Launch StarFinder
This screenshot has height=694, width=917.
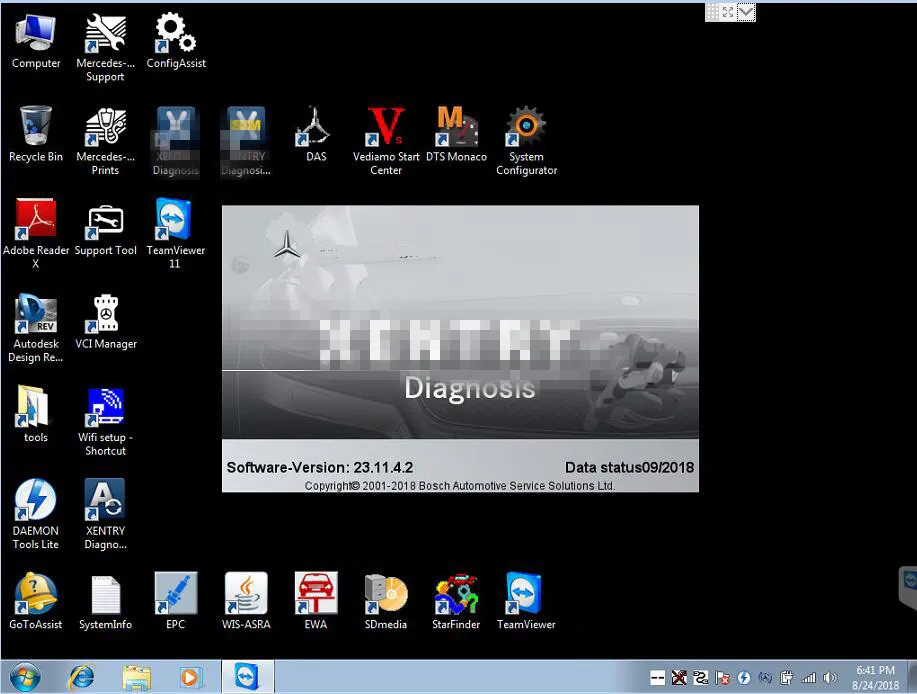click(456, 602)
